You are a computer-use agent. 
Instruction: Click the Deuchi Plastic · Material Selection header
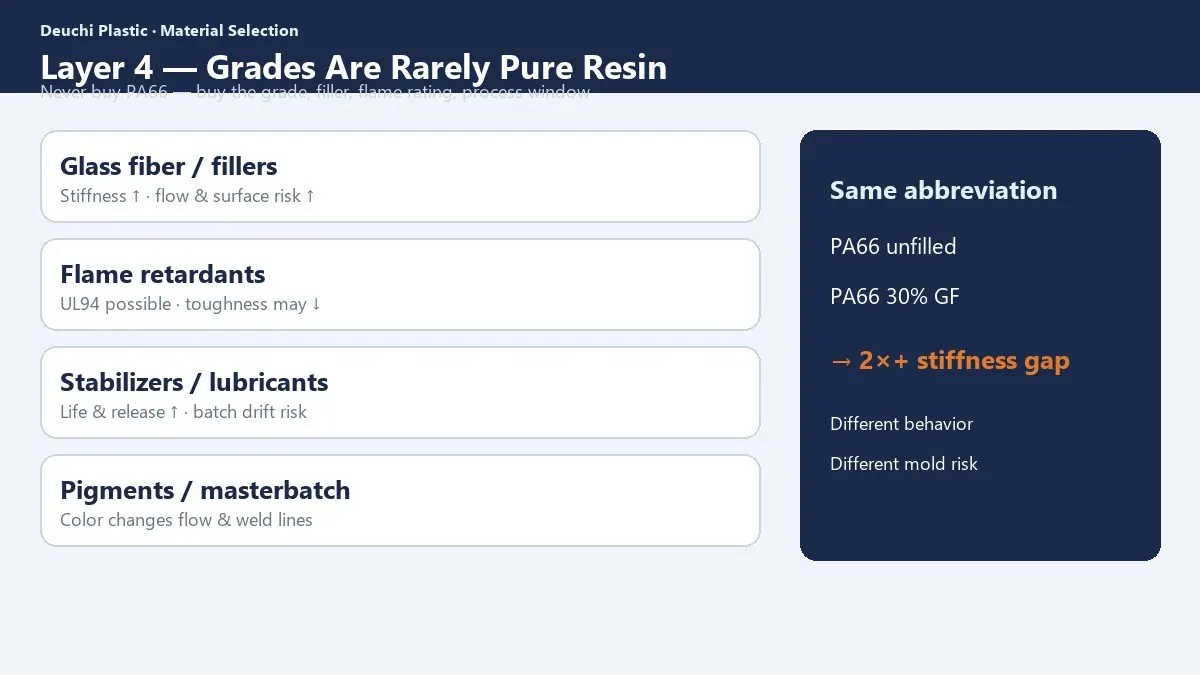coord(169,30)
